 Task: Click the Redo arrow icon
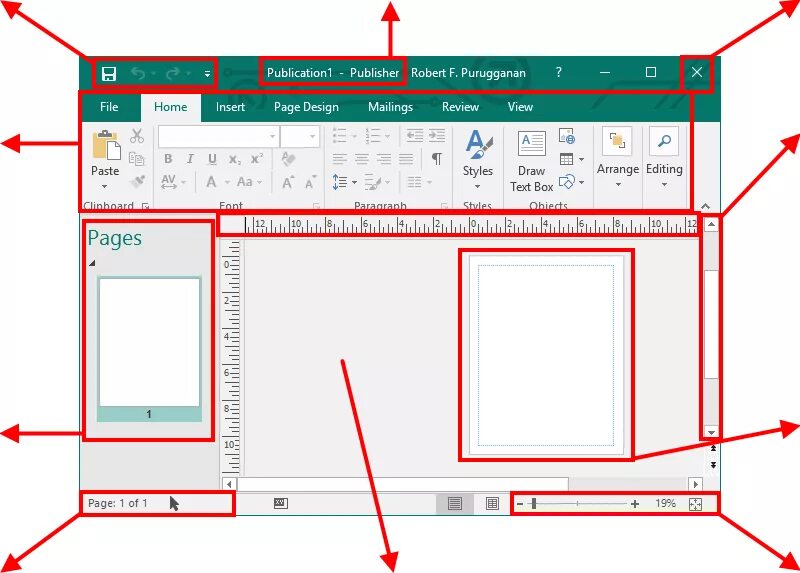173,73
